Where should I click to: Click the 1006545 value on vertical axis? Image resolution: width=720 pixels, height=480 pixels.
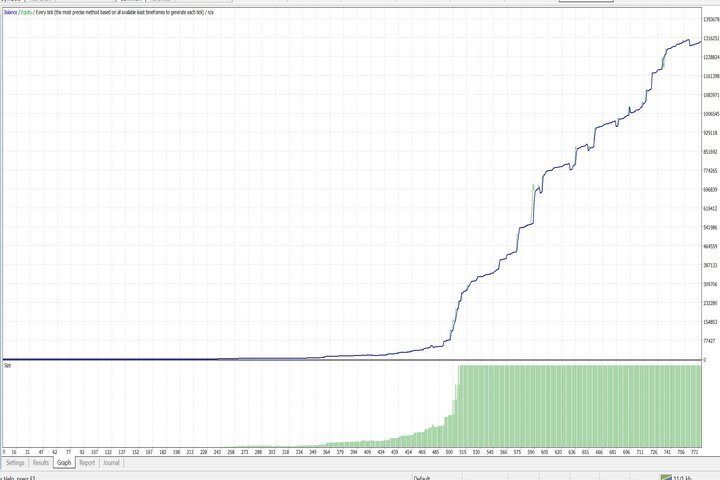coord(711,114)
